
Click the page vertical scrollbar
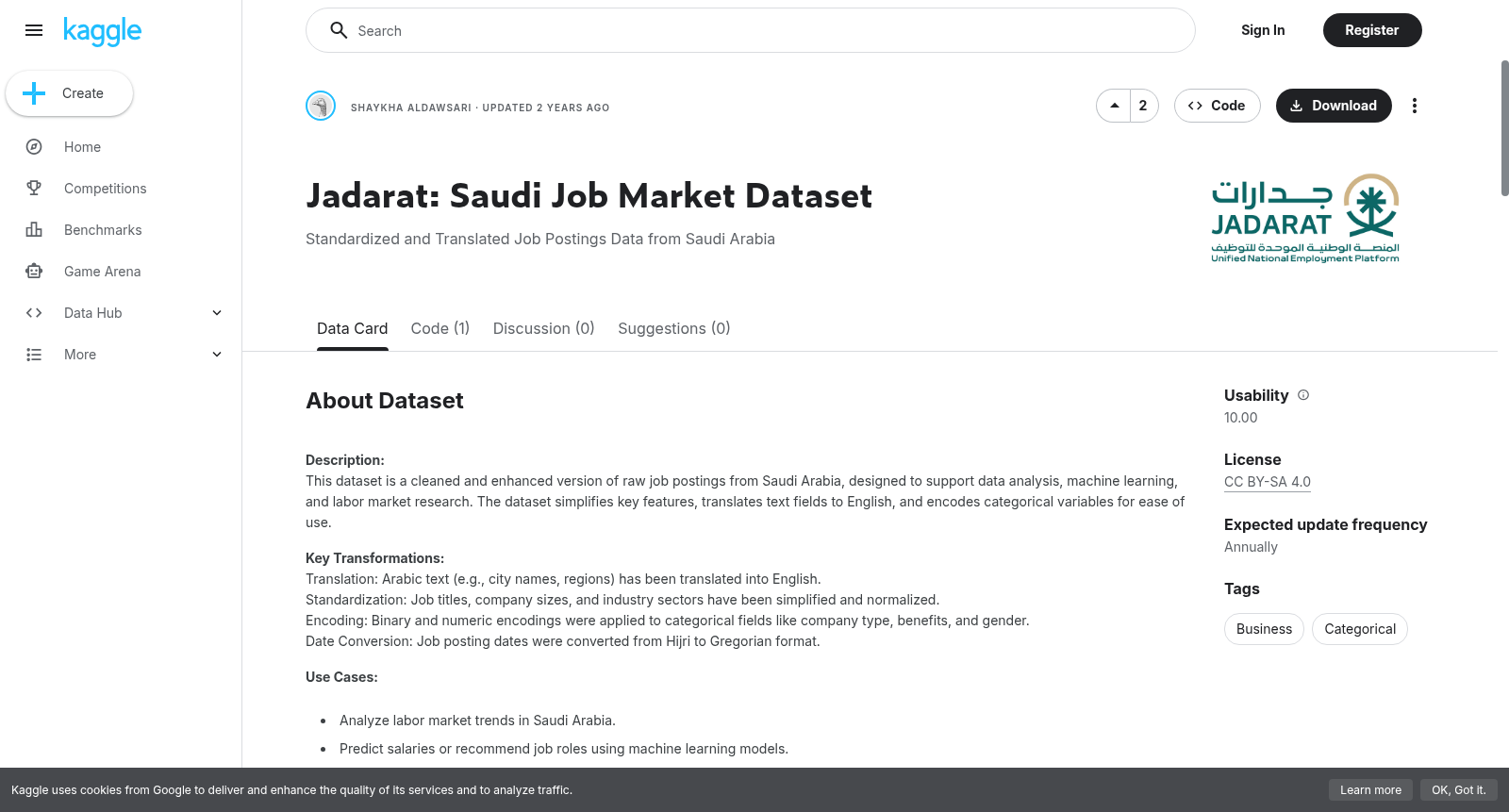coord(1504,128)
